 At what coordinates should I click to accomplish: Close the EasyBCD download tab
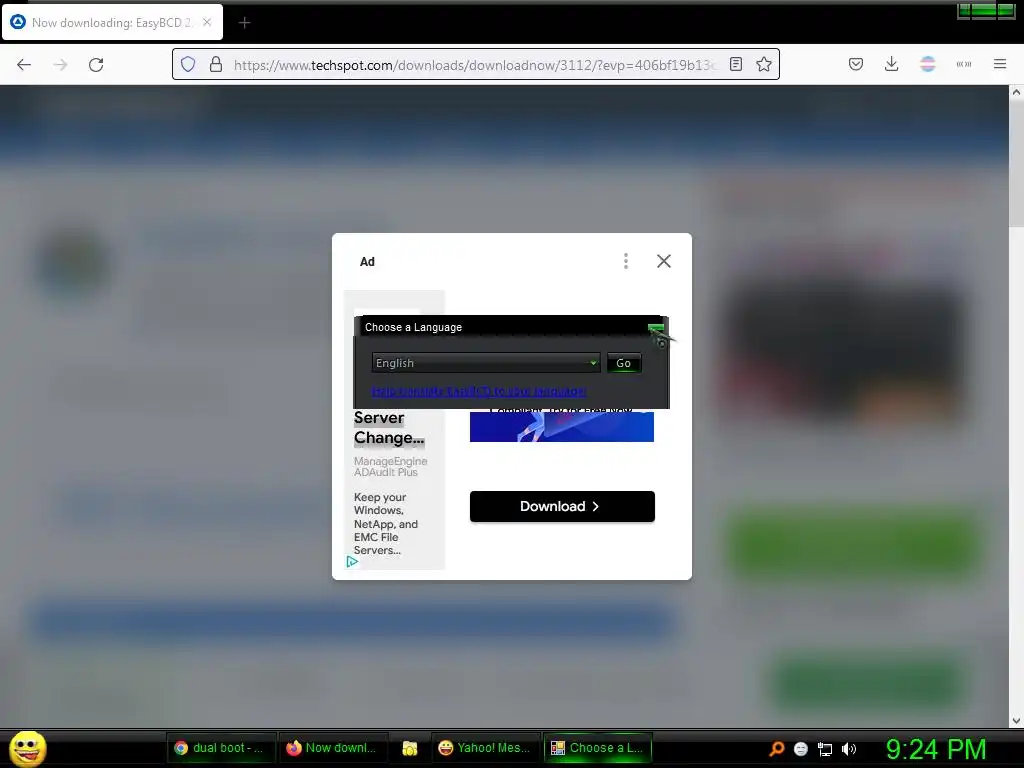(207, 22)
